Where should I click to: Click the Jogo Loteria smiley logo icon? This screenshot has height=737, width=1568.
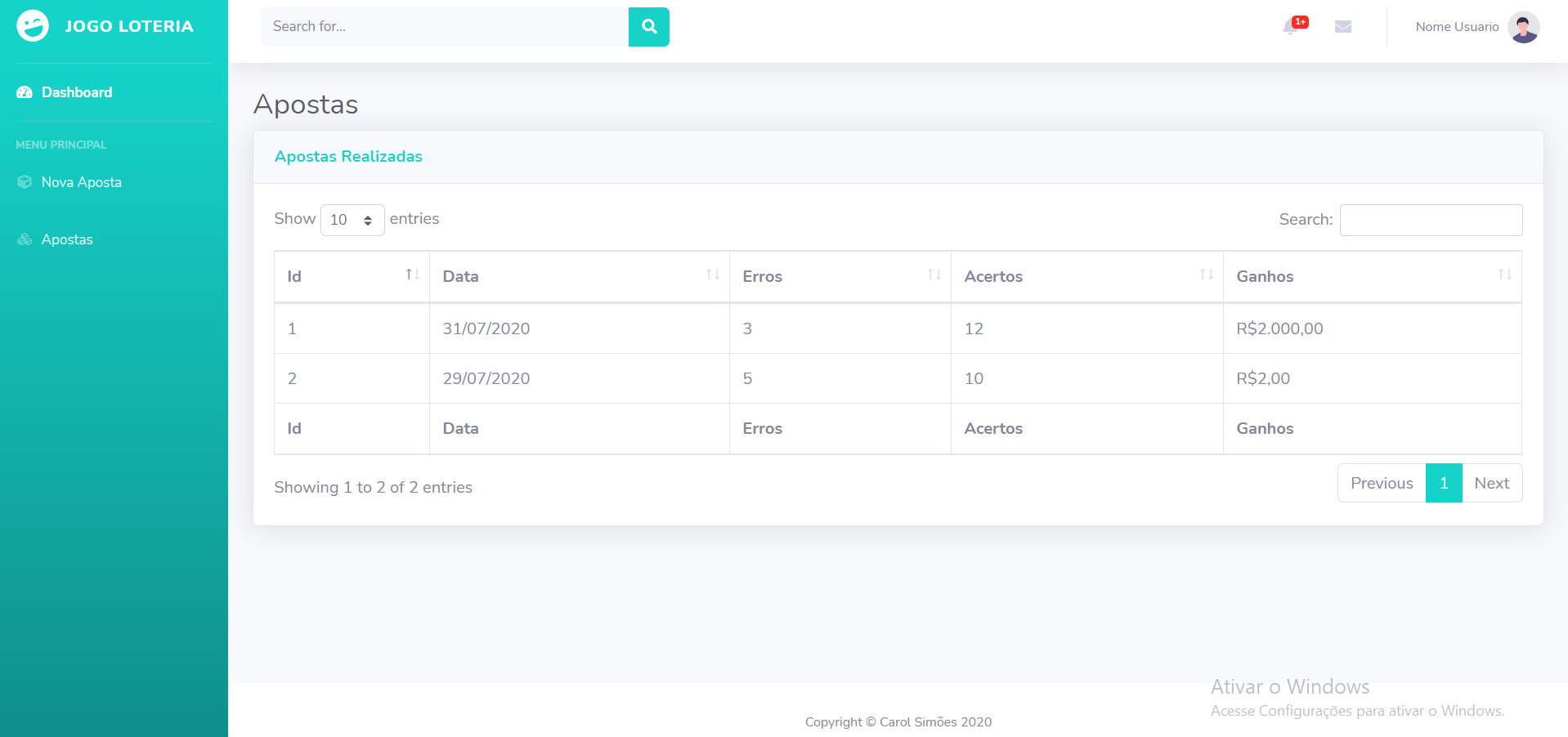(31, 25)
